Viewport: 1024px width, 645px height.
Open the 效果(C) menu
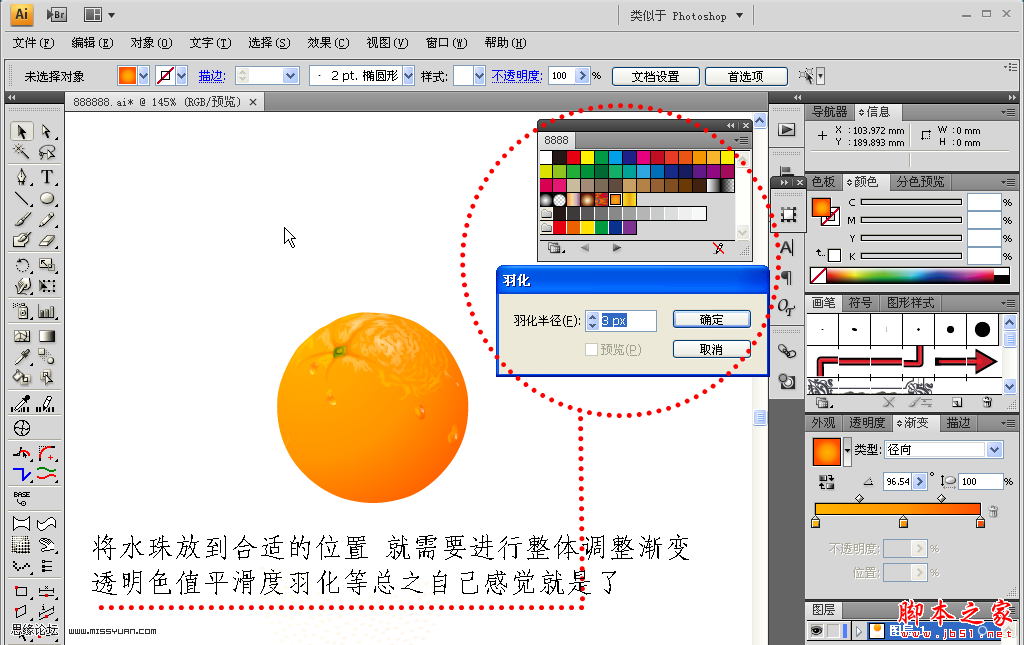(328, 42)
